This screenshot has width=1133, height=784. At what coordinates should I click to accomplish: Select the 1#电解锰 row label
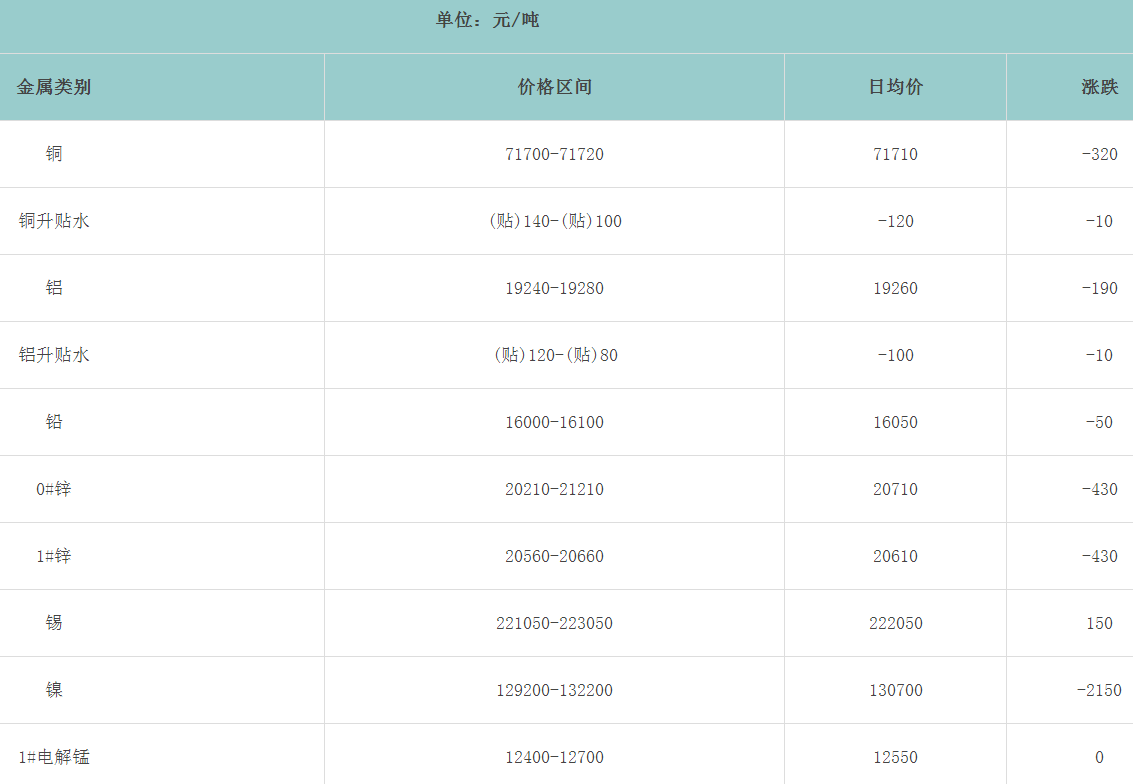coord(54,757)
